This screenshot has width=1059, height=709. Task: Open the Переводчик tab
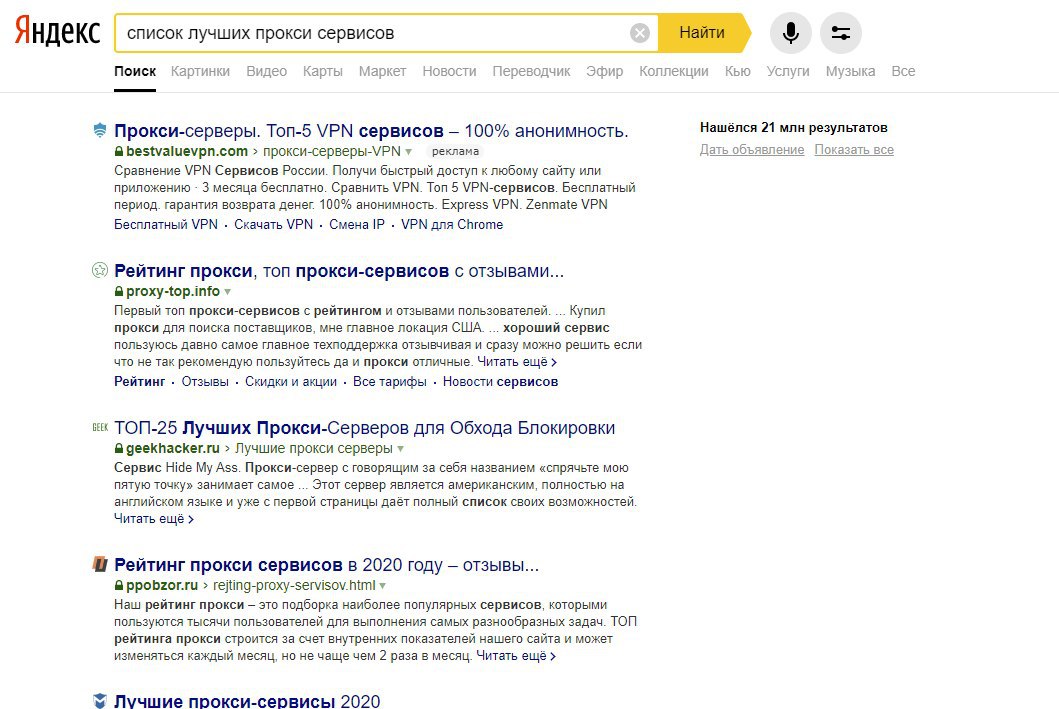(x=531, y=71)
